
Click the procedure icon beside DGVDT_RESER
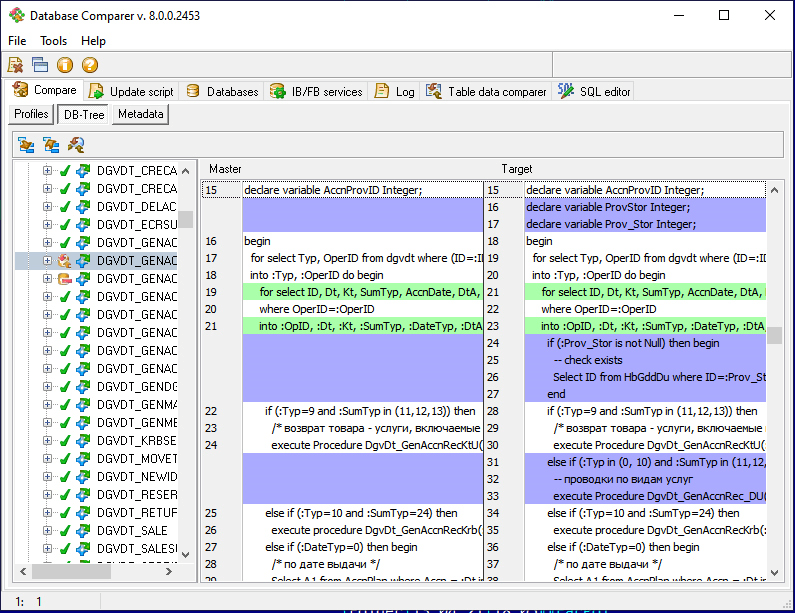coord(83,495)
